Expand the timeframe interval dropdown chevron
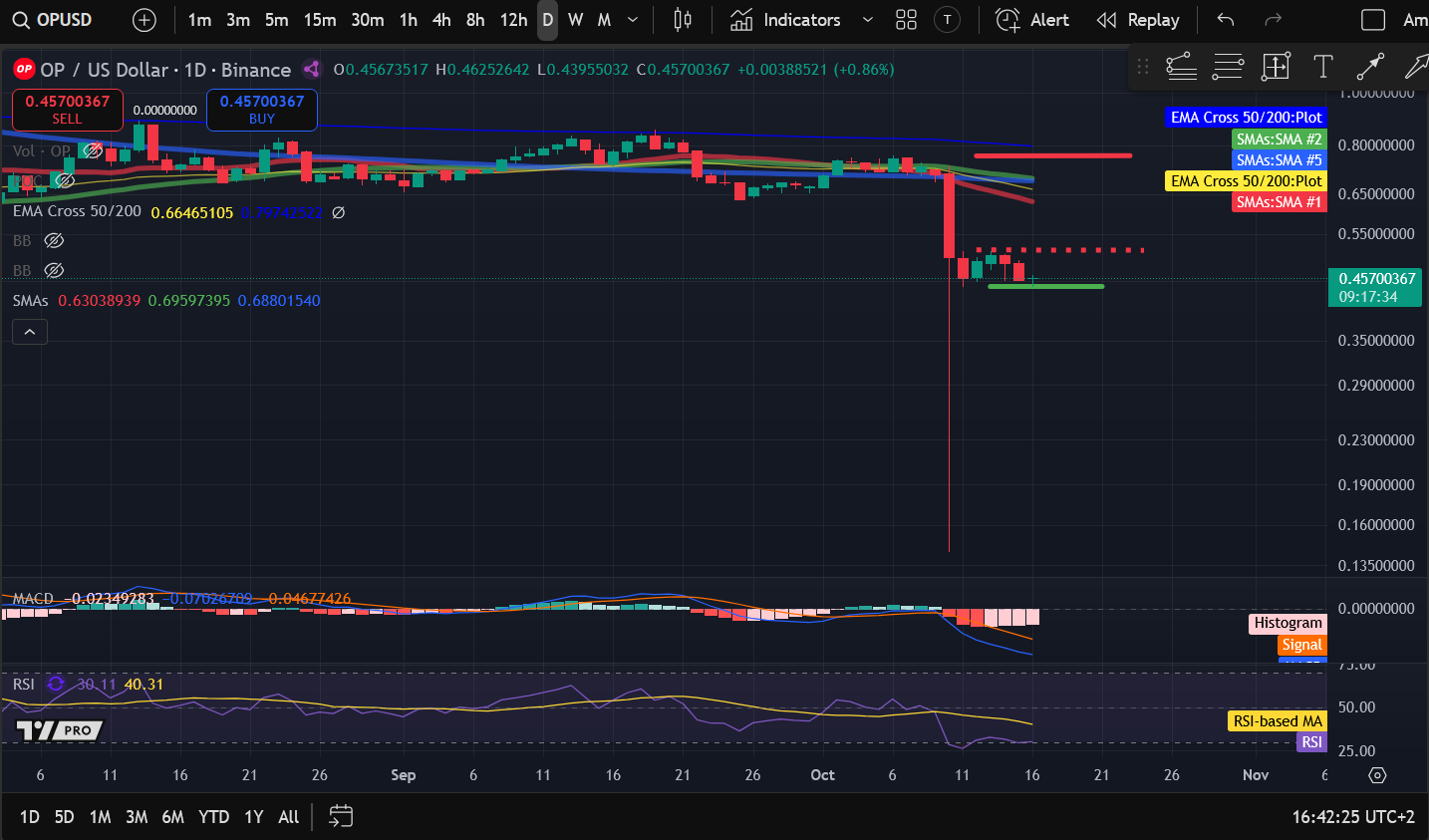The width and height of the screenshot is (1429, 840). pyautogui.click(x=633, y=20)
